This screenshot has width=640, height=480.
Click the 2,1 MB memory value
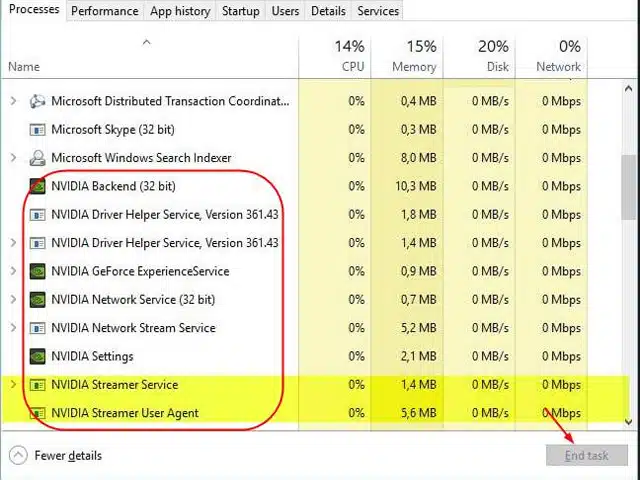[418, 356]
